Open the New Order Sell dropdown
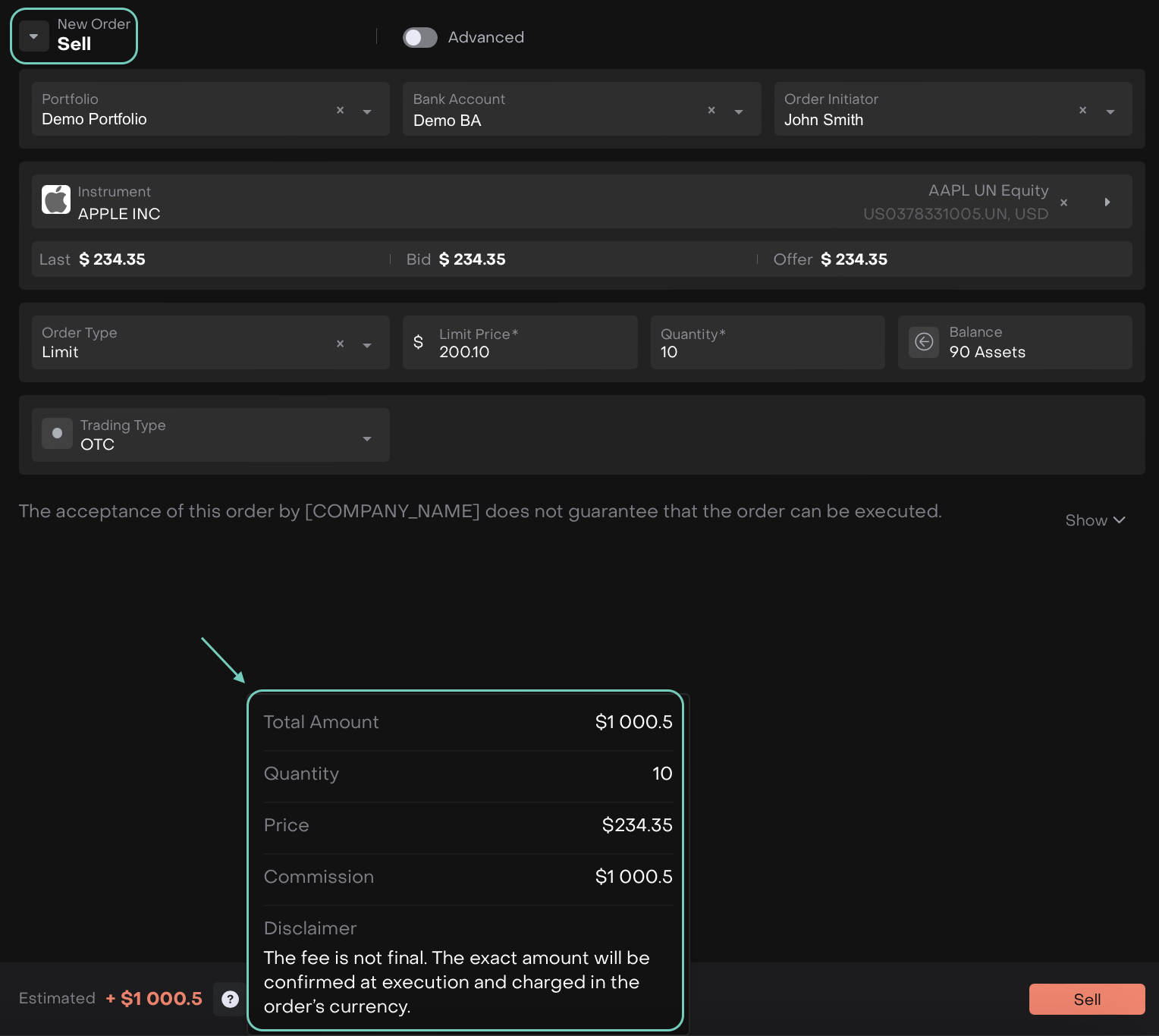1159x1036 pixels. point(34,36)
